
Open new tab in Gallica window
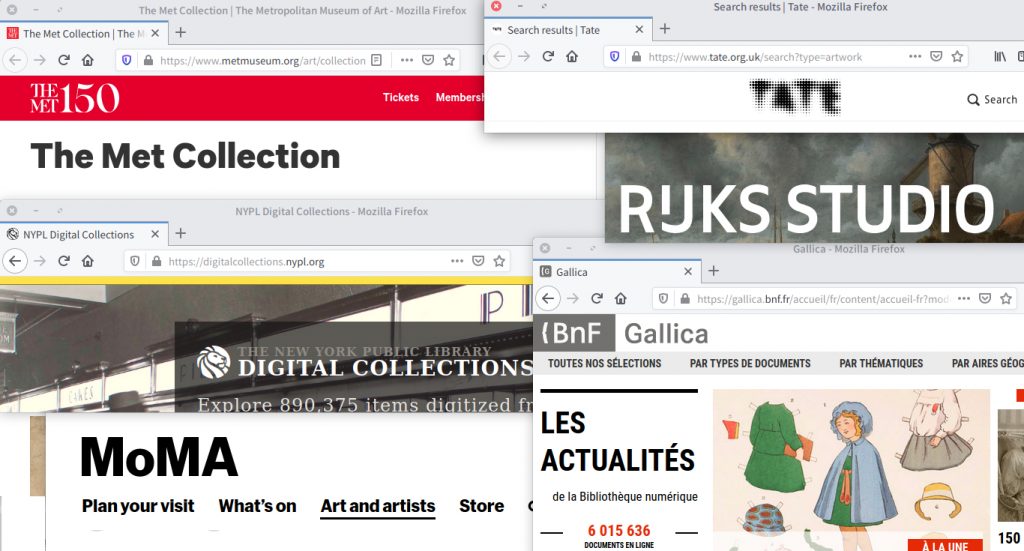click(x=714, y=271)
